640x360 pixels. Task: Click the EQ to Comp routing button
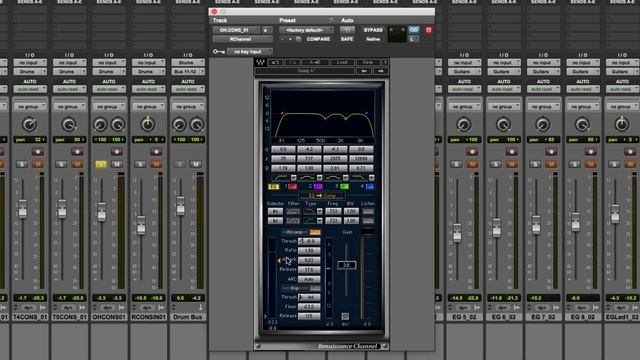click(322, 196)
